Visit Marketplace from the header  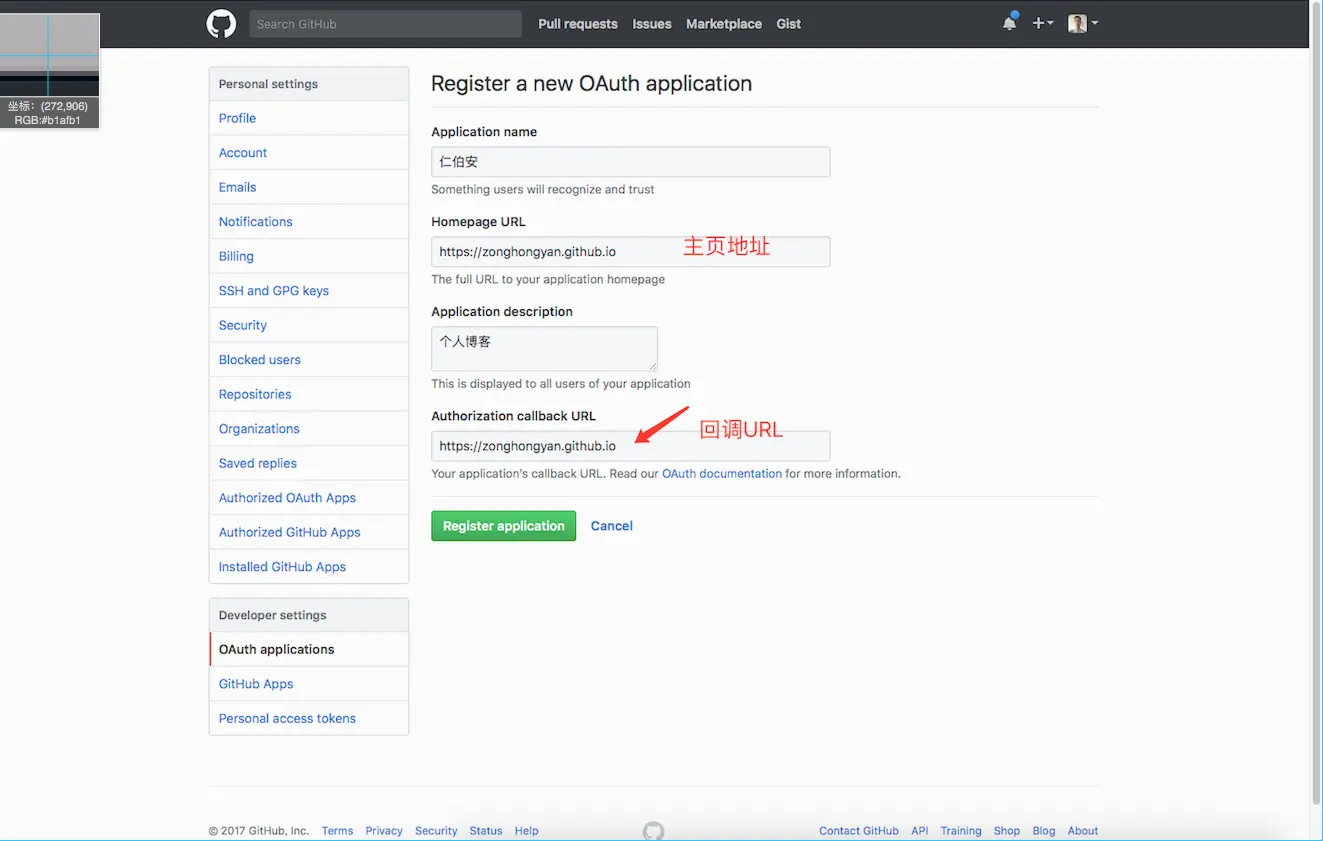tap(724, 24)
